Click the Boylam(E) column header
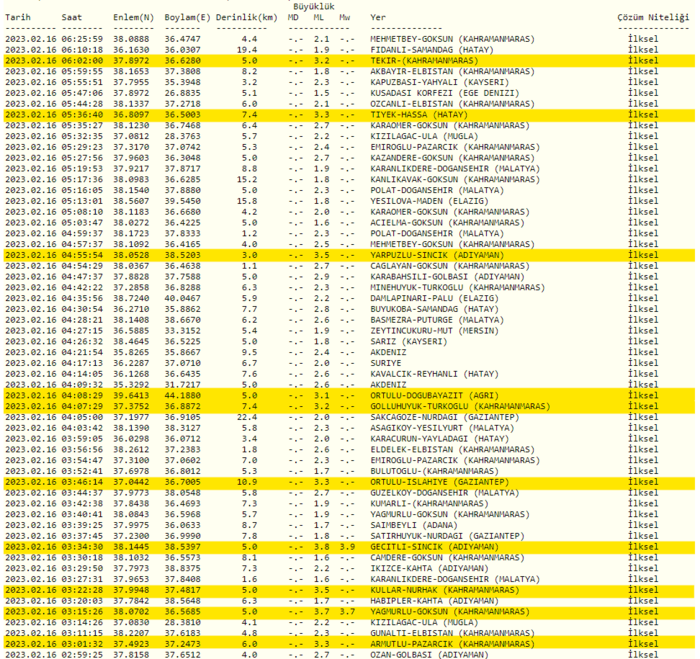The height and width of the screenshot is (659, 700). (188, 17)
